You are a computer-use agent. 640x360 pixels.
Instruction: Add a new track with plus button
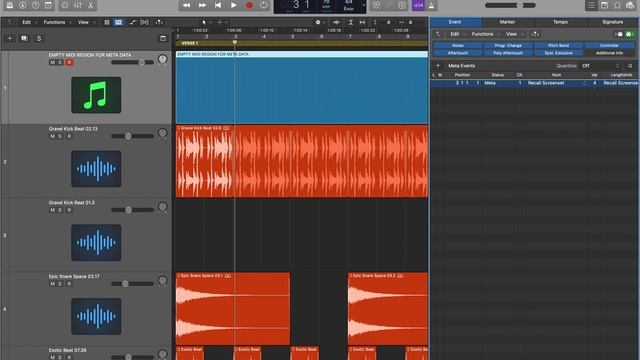(x=10, y=38)
